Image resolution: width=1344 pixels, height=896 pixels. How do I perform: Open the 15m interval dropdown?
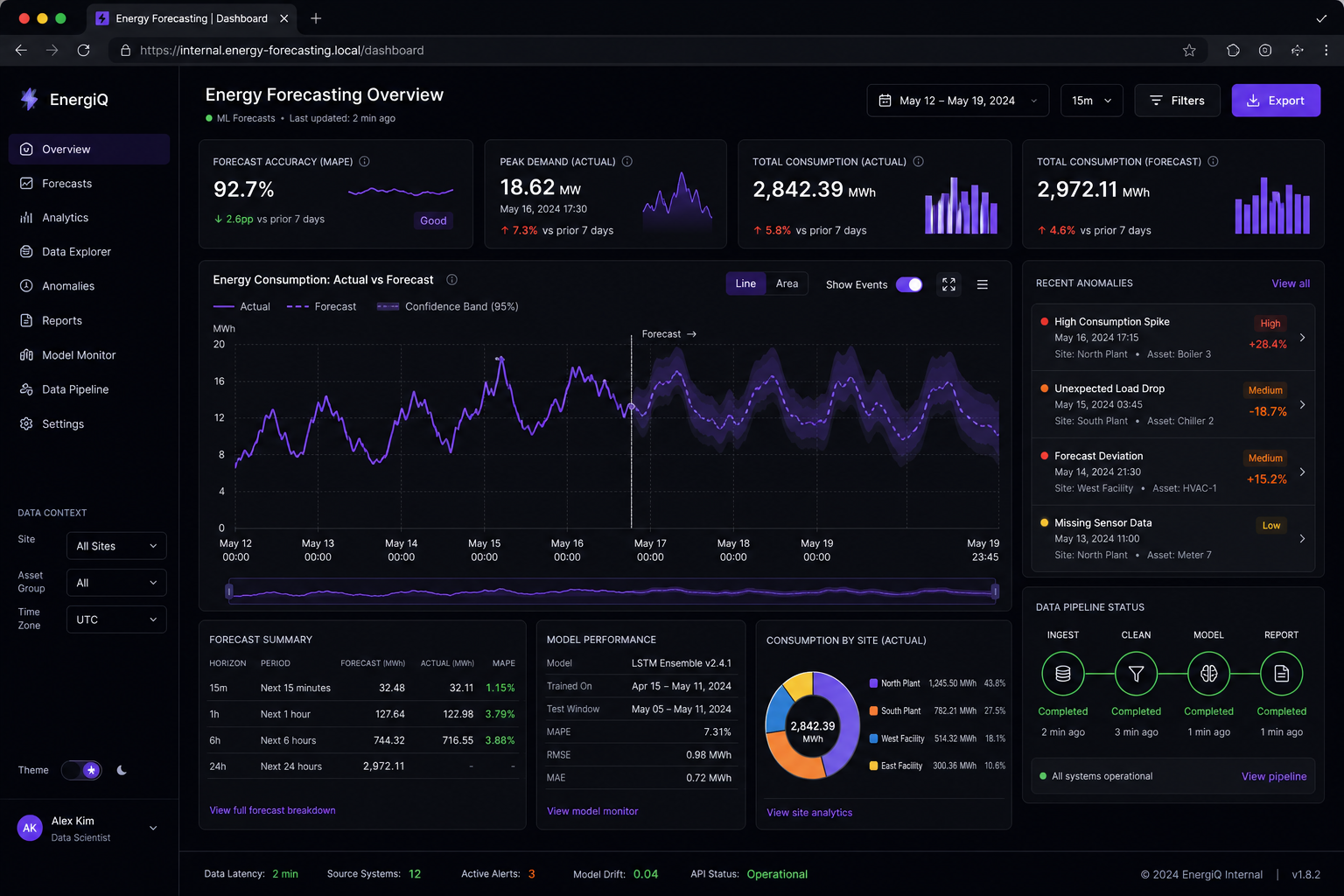1092,101
